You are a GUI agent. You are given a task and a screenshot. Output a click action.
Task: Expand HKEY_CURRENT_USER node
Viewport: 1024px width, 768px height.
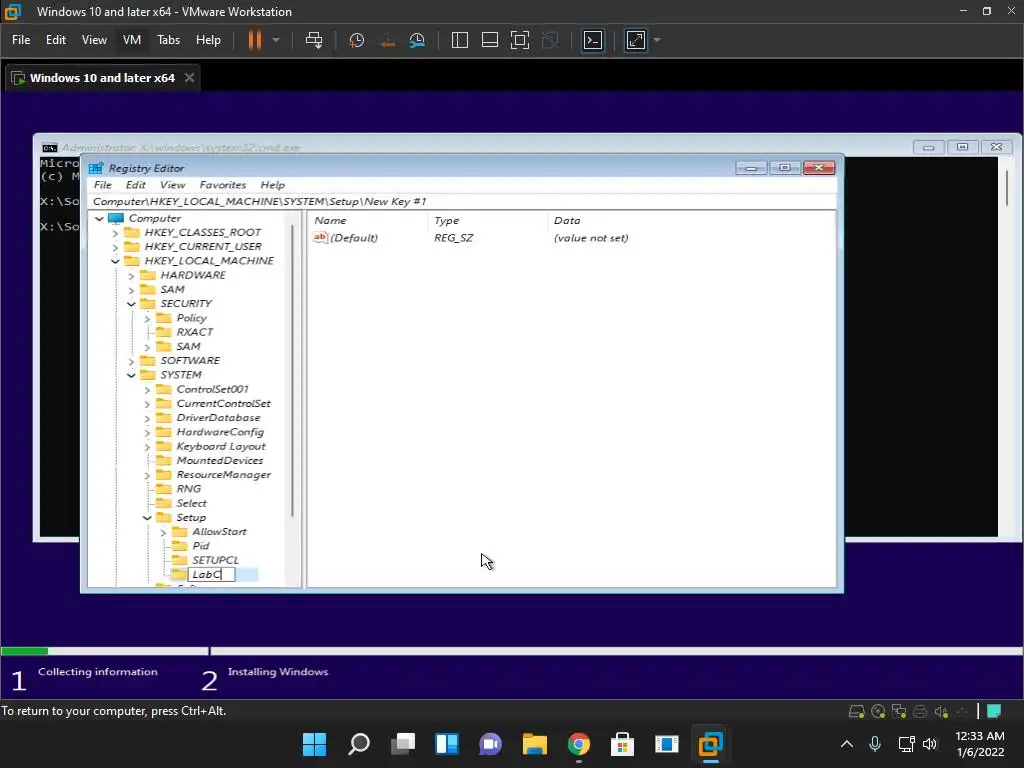point(115,248)
